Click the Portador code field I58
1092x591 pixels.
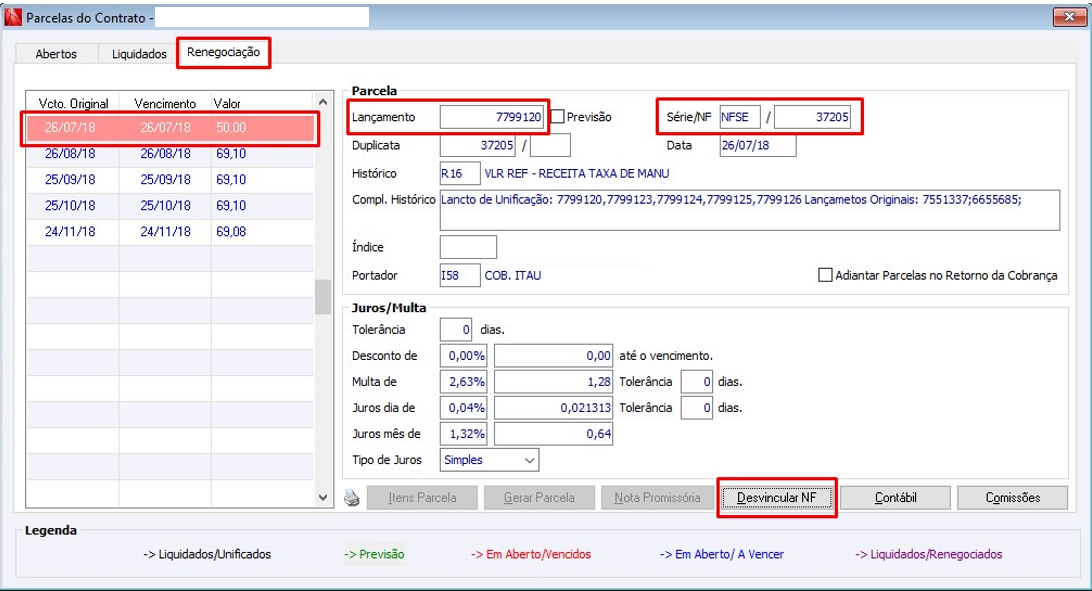pos(460,275)
